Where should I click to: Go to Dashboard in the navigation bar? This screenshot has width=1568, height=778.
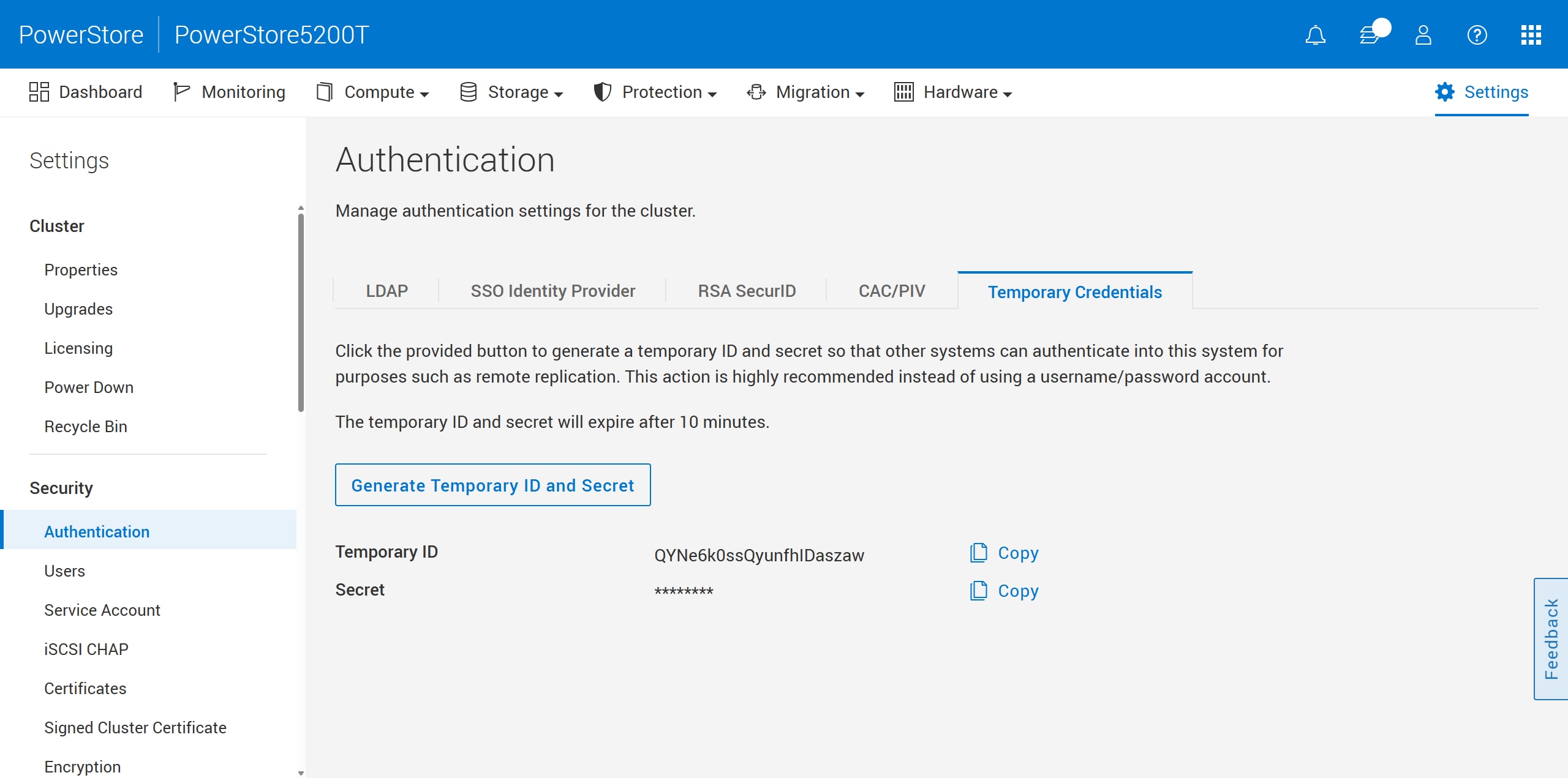[x=86, y=92]
